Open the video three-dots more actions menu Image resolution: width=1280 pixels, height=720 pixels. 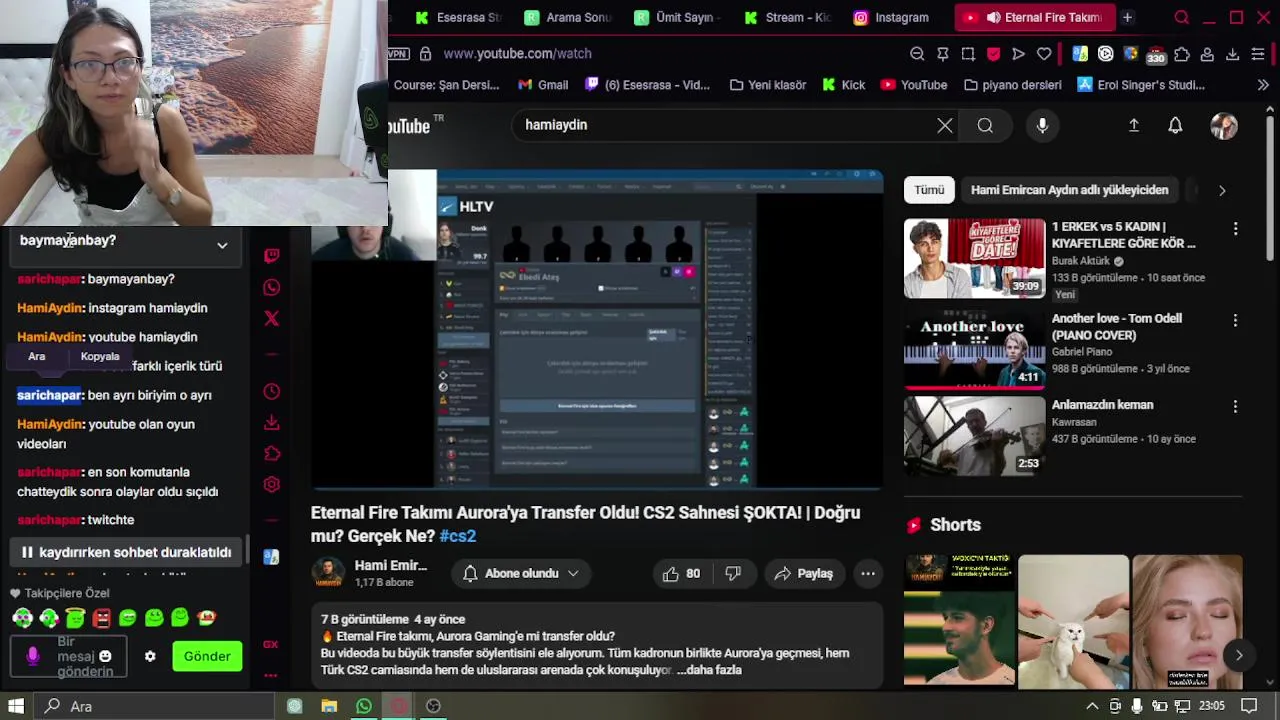(868, 573)
